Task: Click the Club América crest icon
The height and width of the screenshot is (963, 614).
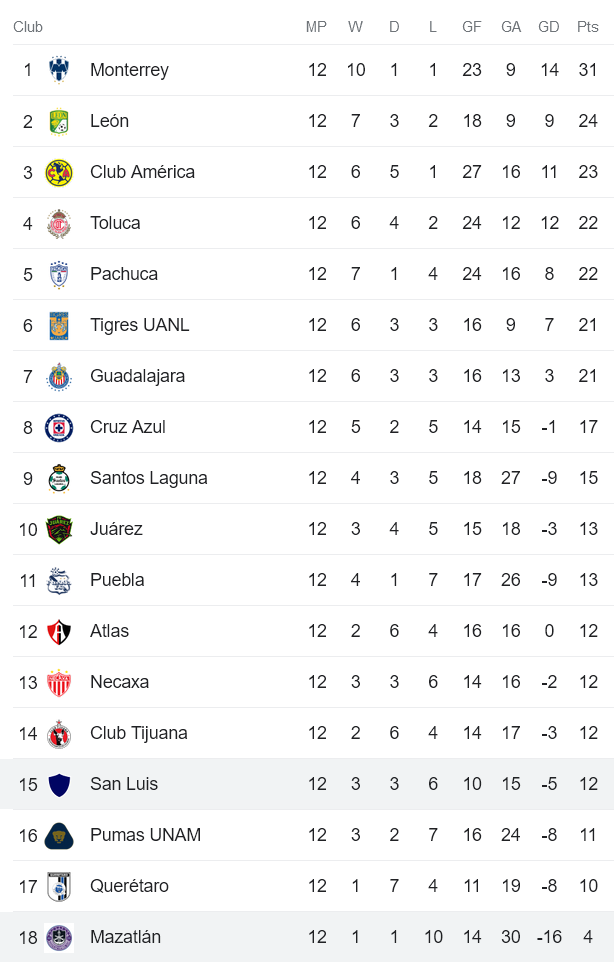Action: (59, 172)
